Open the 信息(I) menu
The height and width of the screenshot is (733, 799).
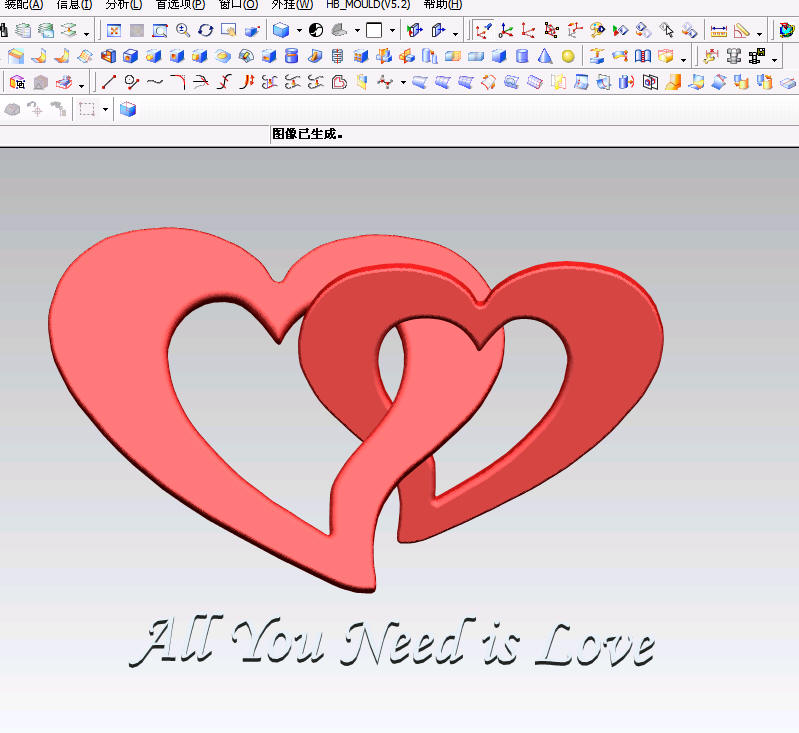[x=74, y=5]
